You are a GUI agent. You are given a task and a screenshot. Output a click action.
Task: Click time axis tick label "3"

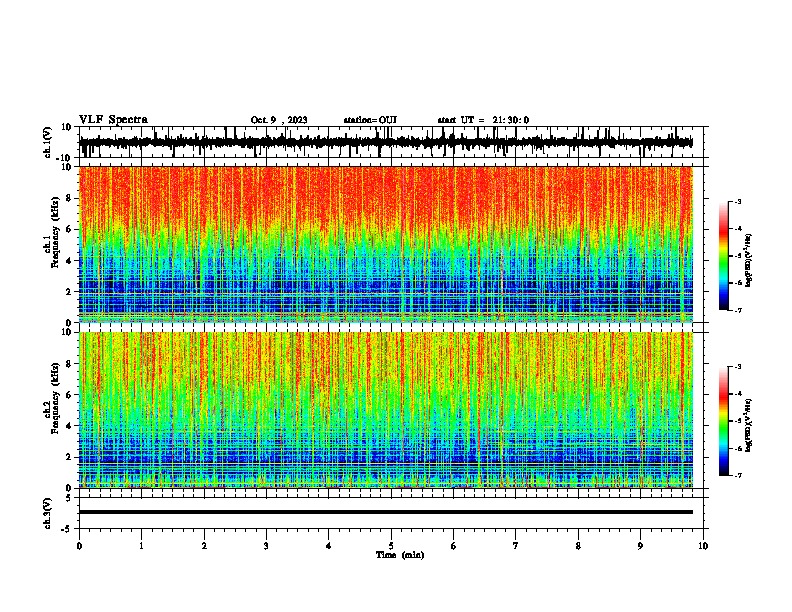click(266, 546)
